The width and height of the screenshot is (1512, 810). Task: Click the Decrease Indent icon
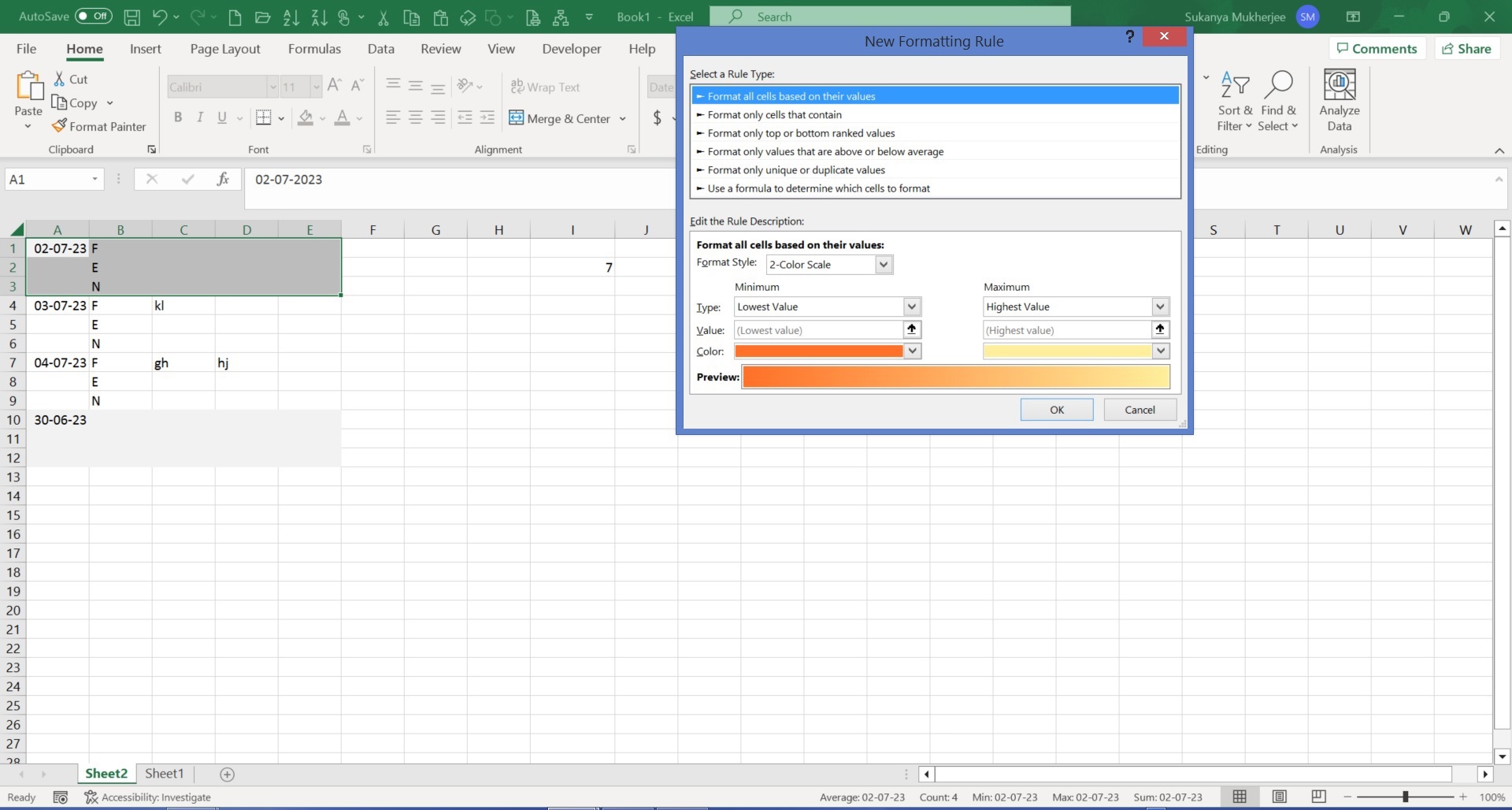(x=465, y=117)
